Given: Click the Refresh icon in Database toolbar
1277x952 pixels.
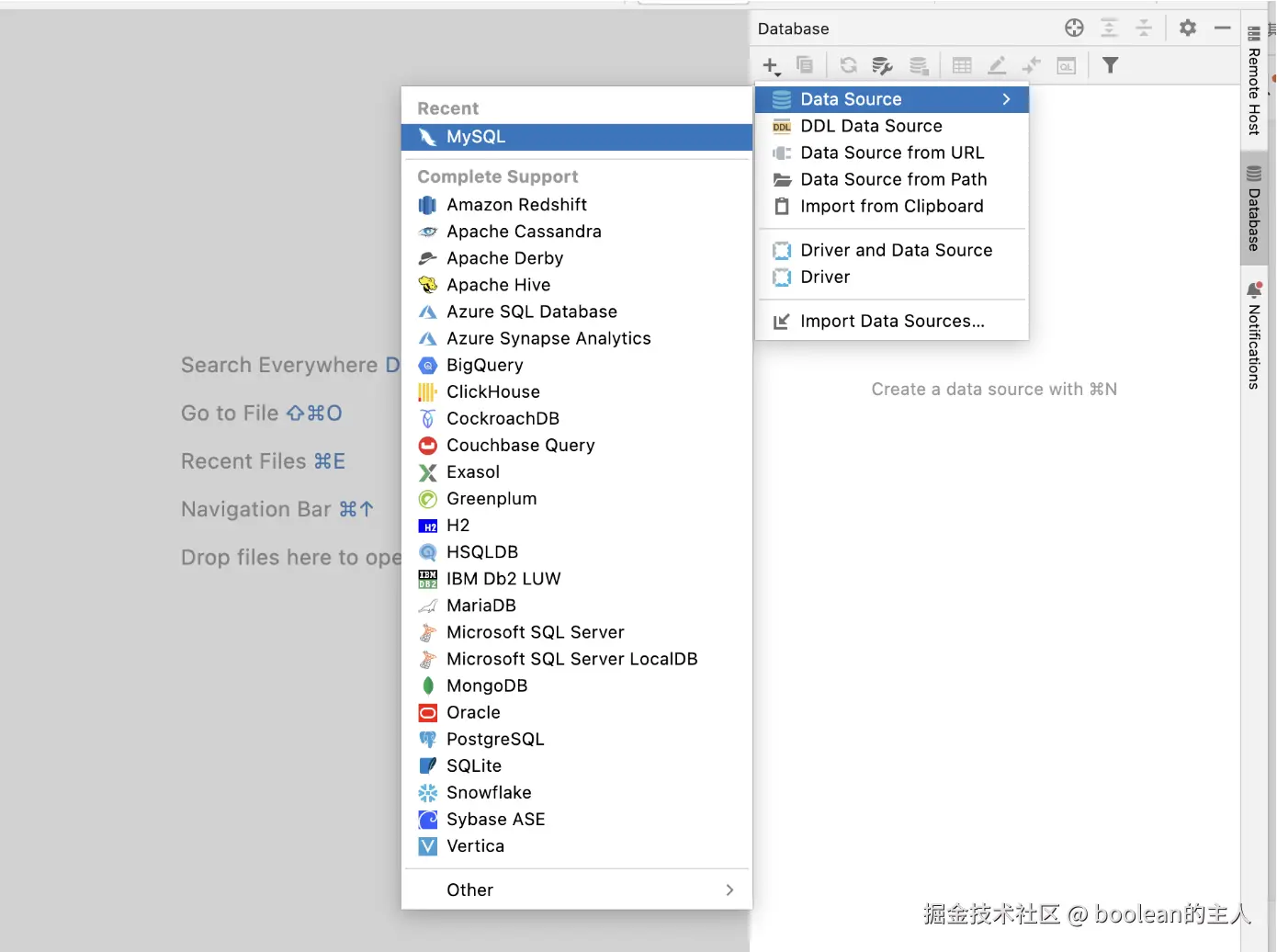Looking at the screenshot, I should point(848,65).
